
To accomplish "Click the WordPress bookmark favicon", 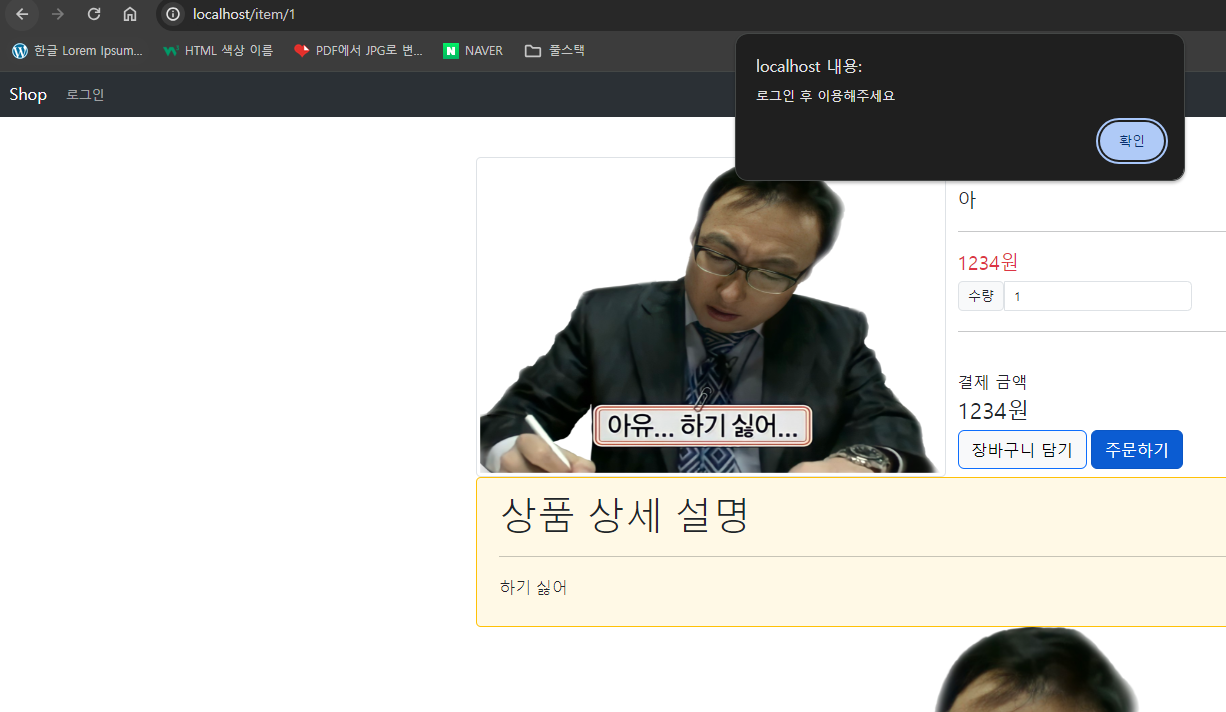I will 20,50.
